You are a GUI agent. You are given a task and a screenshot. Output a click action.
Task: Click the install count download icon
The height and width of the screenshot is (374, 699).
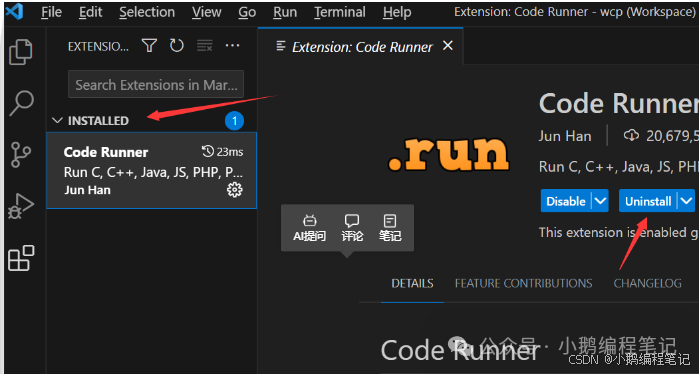pos(631,136)
